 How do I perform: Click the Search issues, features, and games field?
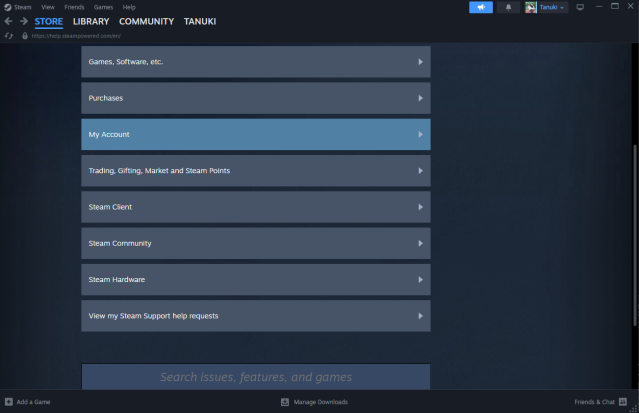coord(256,377)
